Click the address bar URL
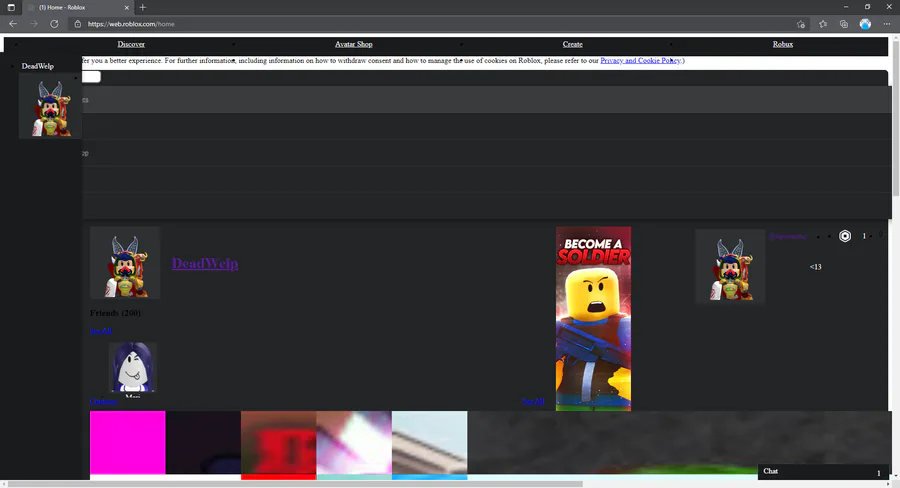Viewport: 900px width, 488px height. pos(131,24)
